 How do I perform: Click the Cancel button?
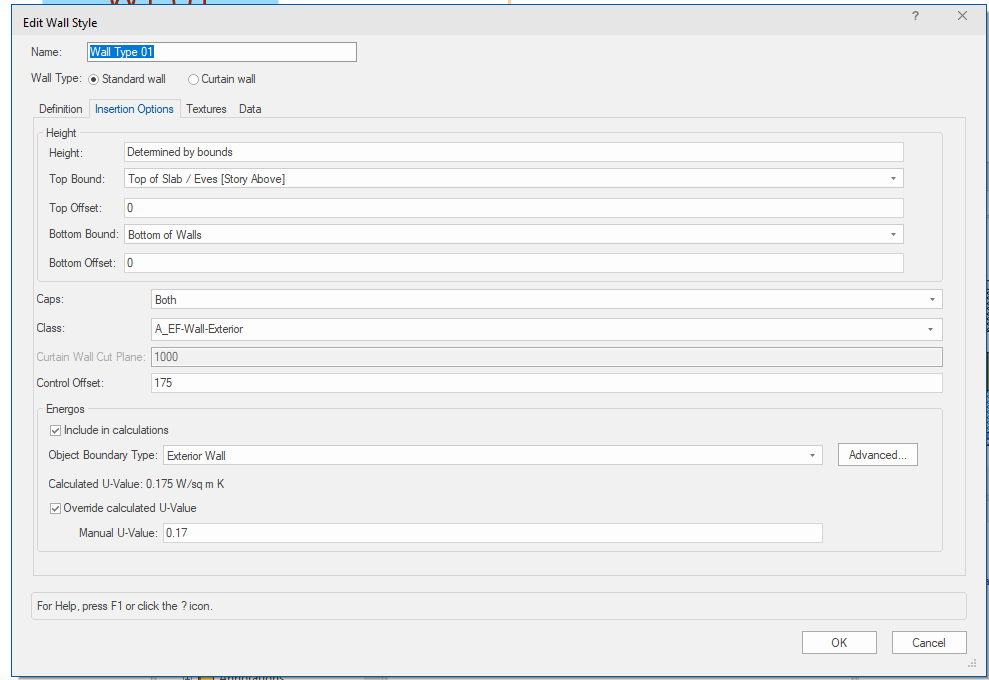[x=929, y=643]
